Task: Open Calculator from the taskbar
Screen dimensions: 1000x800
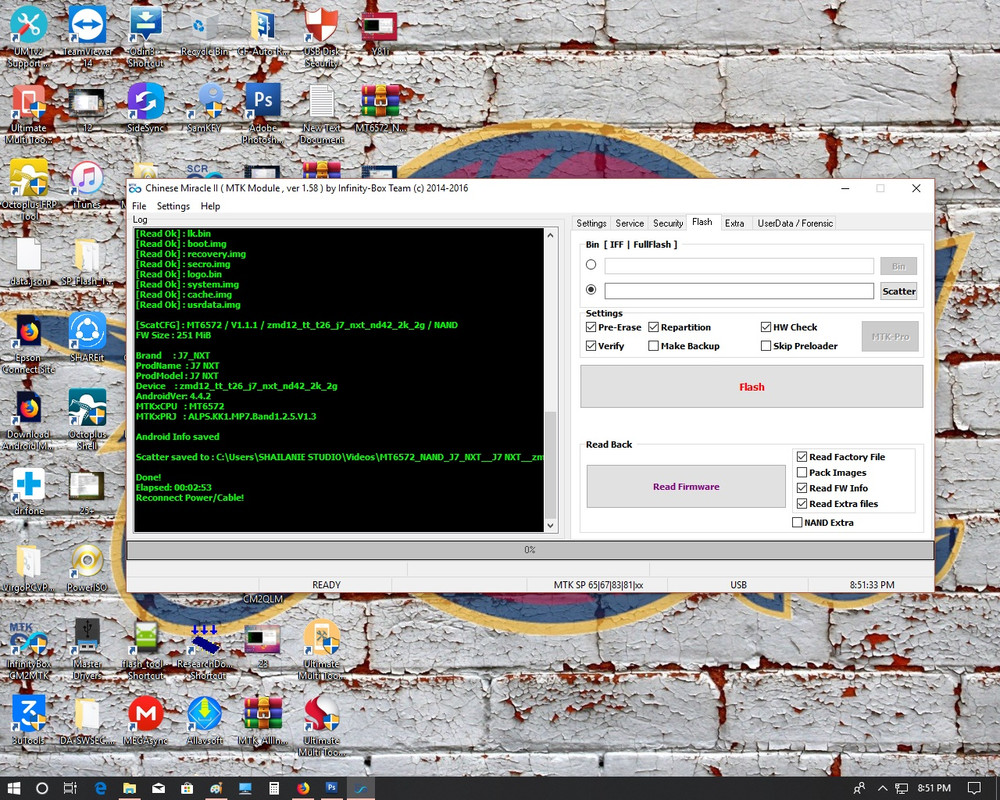Action: [x=274, y=789]
